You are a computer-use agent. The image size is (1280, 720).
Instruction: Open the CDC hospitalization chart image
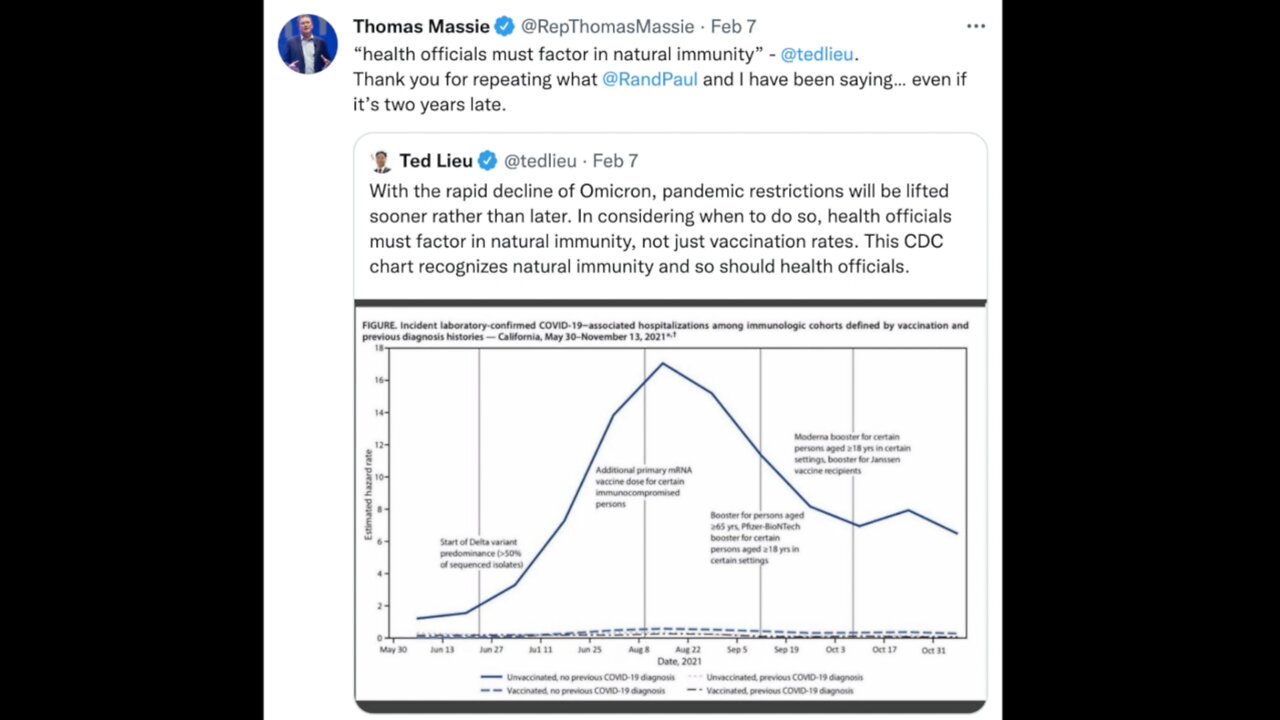(x=670, y=506)
